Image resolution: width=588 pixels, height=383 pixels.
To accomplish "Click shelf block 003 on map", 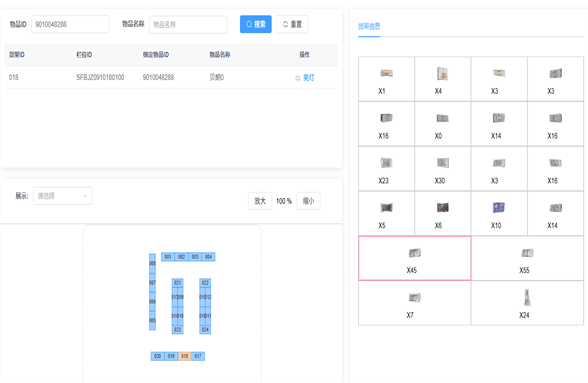I will (x=195, y=257).
